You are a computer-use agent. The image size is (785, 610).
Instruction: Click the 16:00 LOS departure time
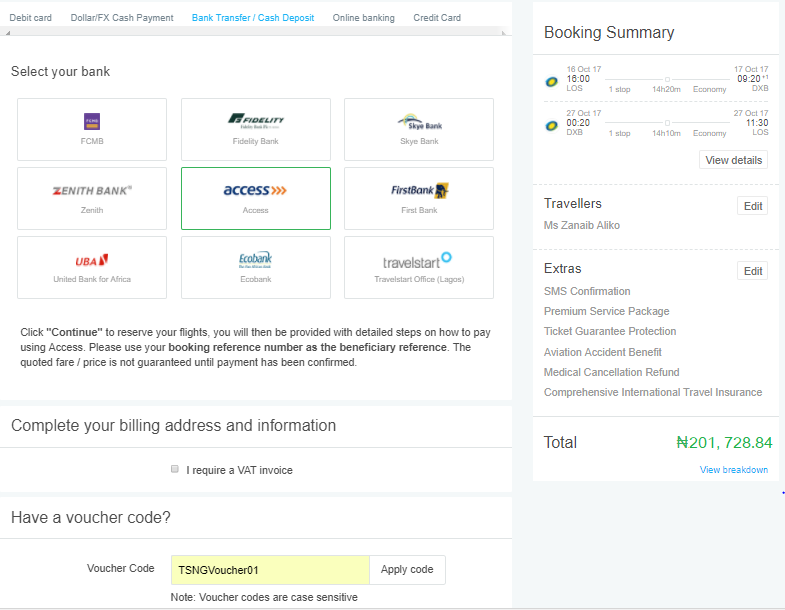pos(578,79)
